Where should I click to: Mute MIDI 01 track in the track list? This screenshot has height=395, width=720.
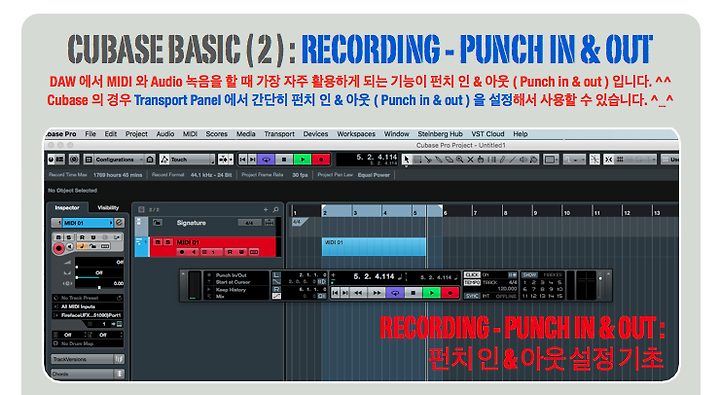tap(158, 242)
